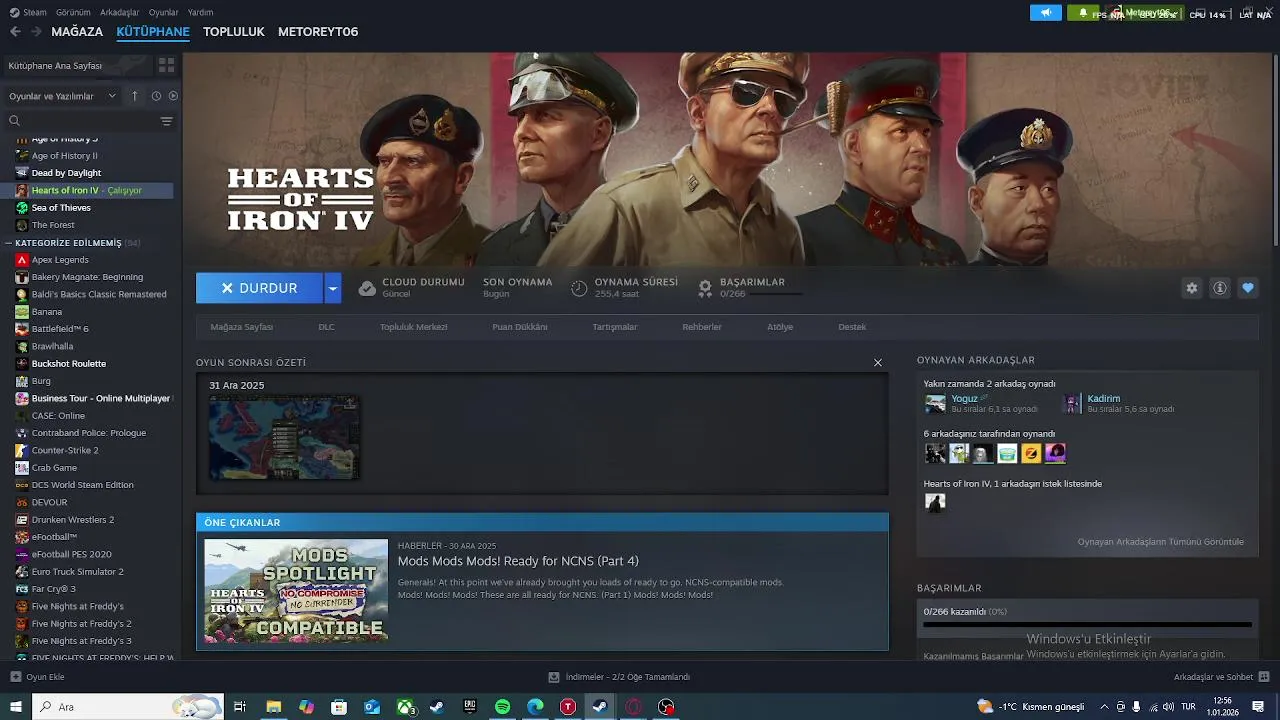Open the Arkadaşlar menu
The image size is (1280, 720).
(x=120, y=12)
